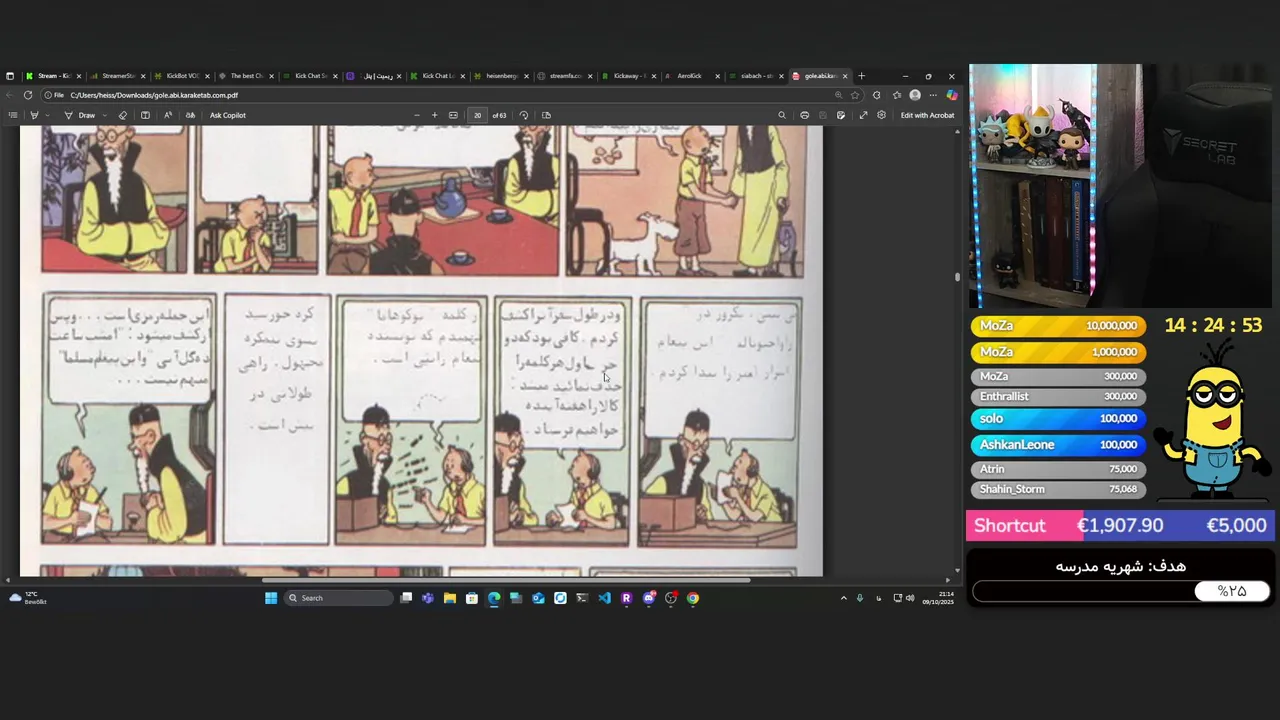Open Visual Studio Code from taskbar
This screenshot has height=720, width=1280.
(604, 598)
